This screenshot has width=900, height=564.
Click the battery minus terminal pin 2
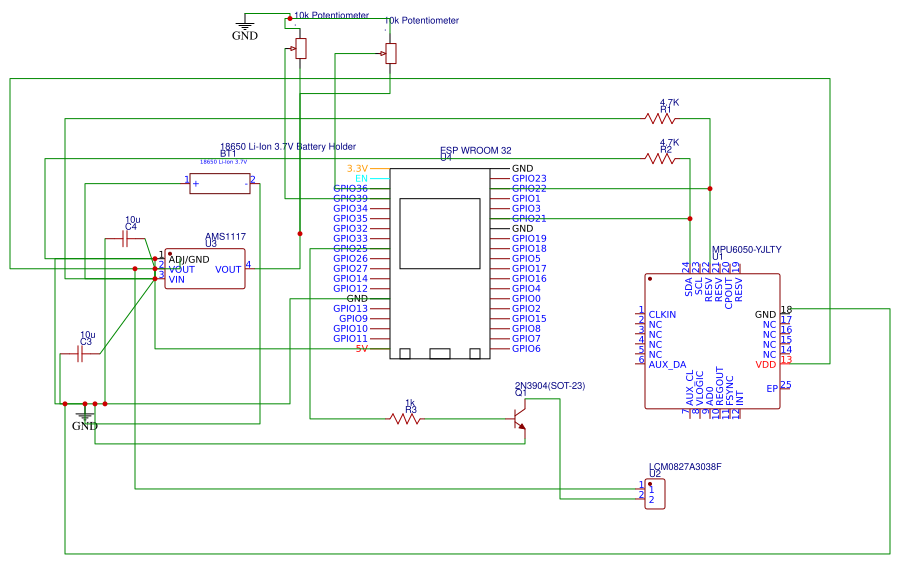click(253, 180)
